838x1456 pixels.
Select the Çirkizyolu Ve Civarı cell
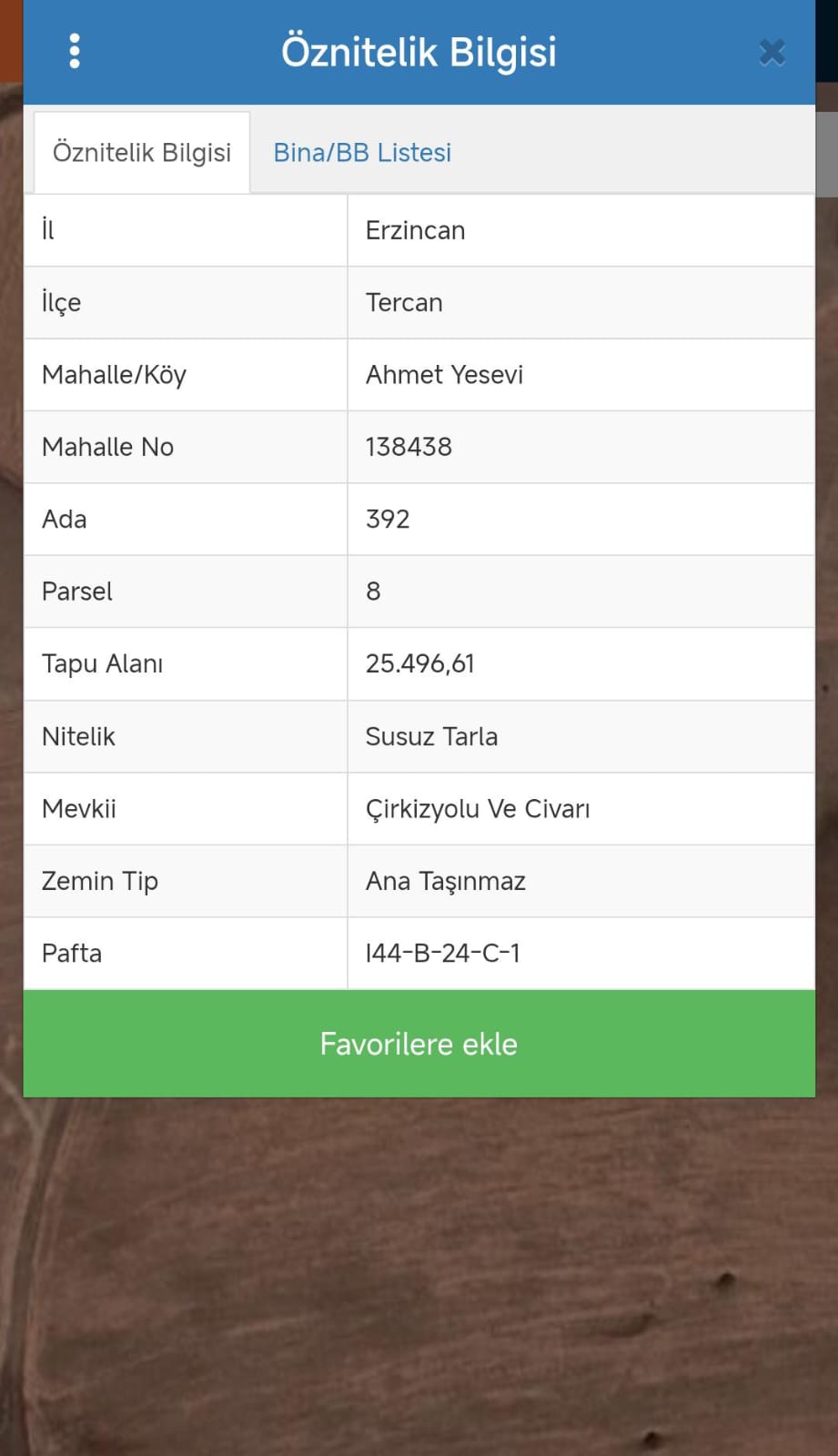pyautogui.click(x=581, y=808)
